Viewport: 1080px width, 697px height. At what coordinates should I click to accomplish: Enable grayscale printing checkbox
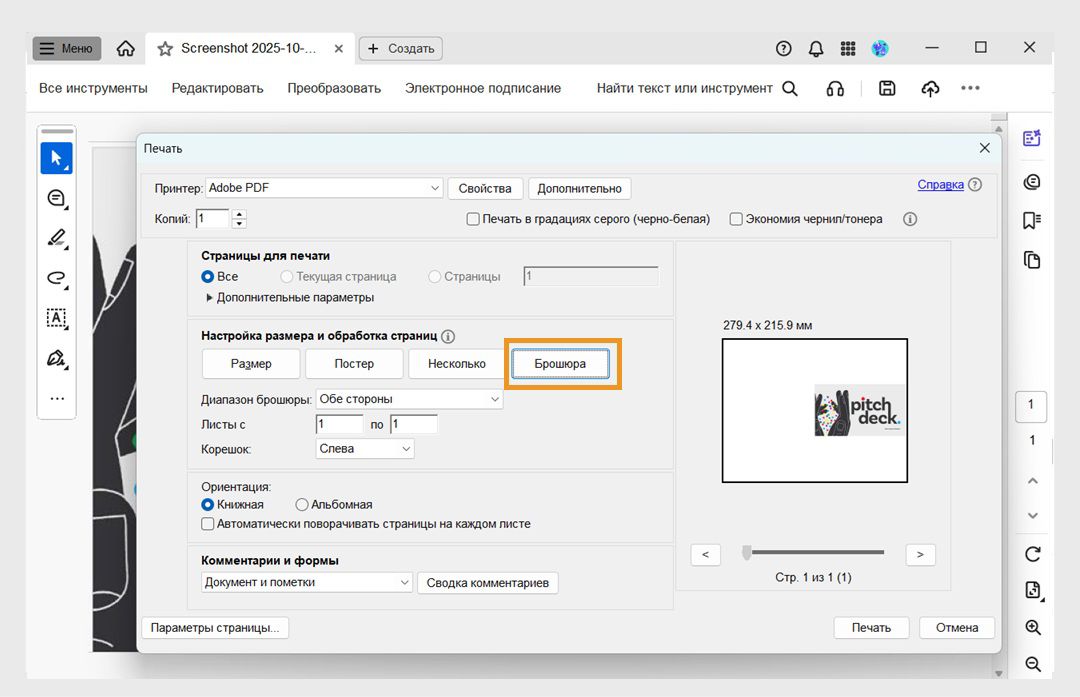click(473, 219)
